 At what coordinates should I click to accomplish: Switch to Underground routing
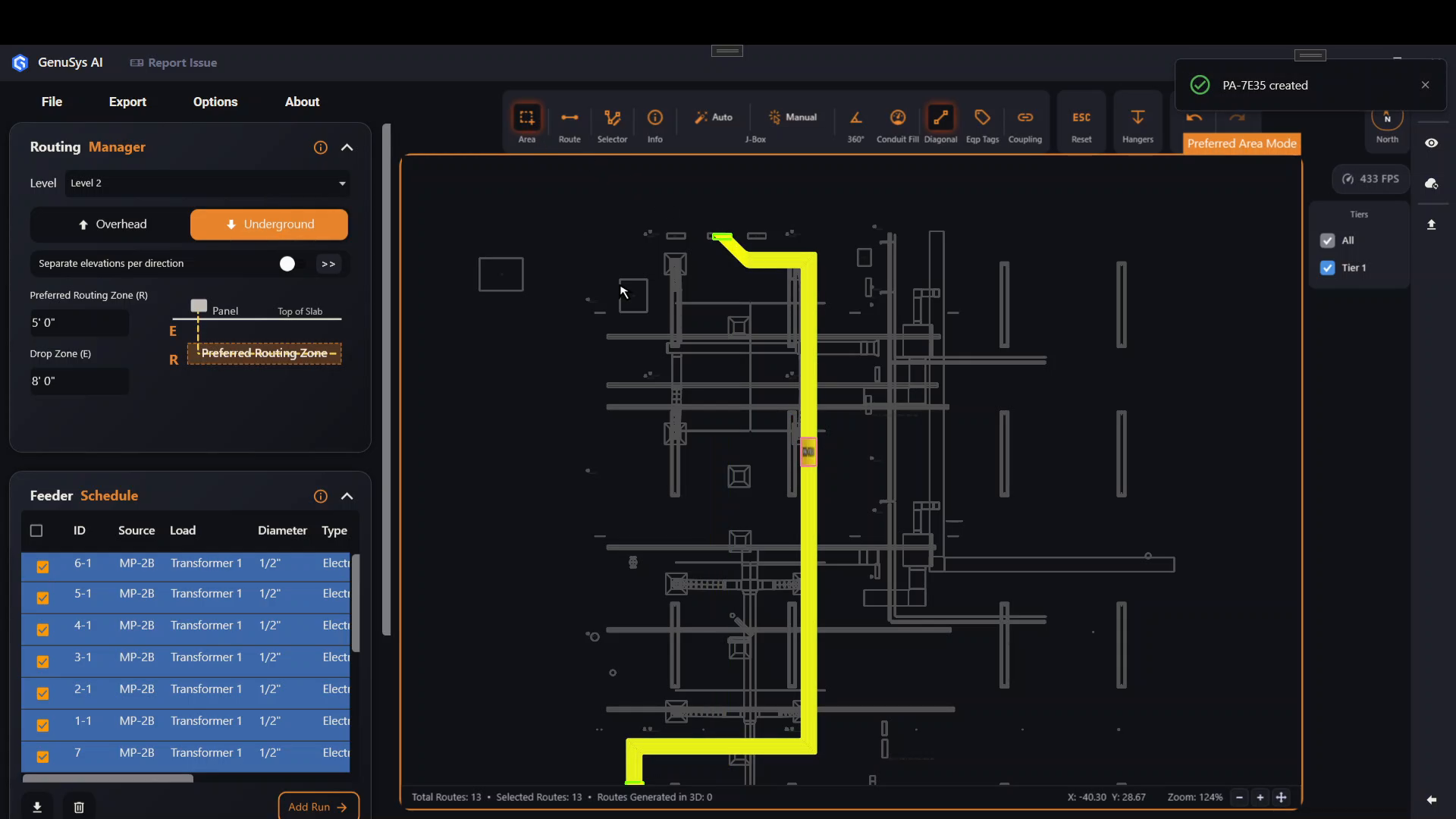269,224
